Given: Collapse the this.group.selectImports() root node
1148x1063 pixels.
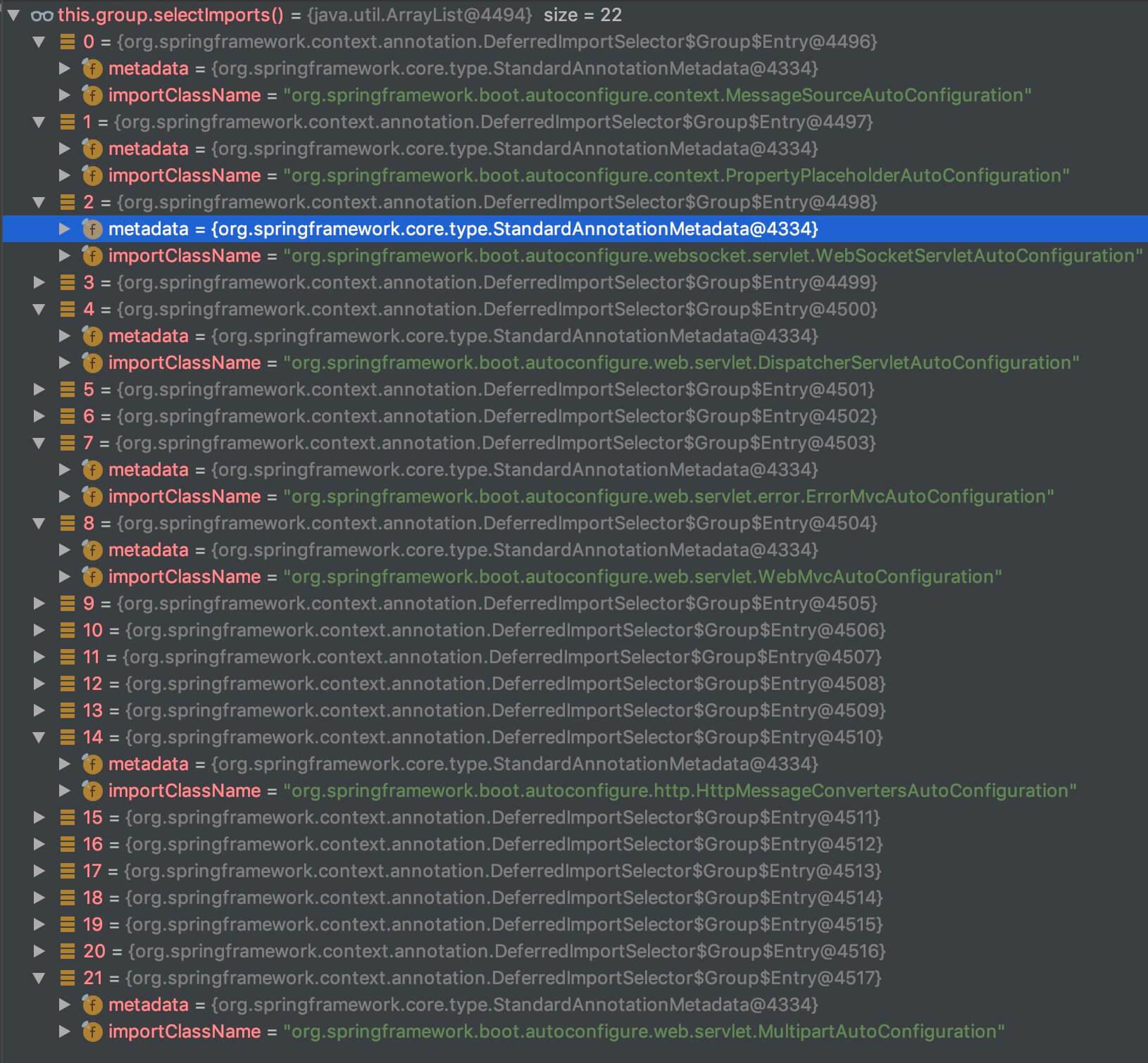Looking at the screenshot, I should 13,15.
